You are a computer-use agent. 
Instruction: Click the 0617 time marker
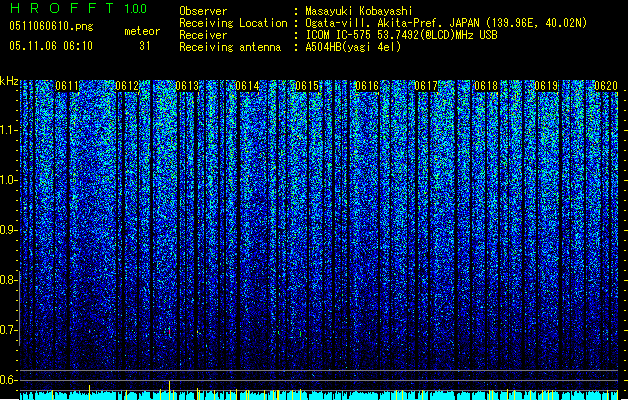click(x=426, y=86)
